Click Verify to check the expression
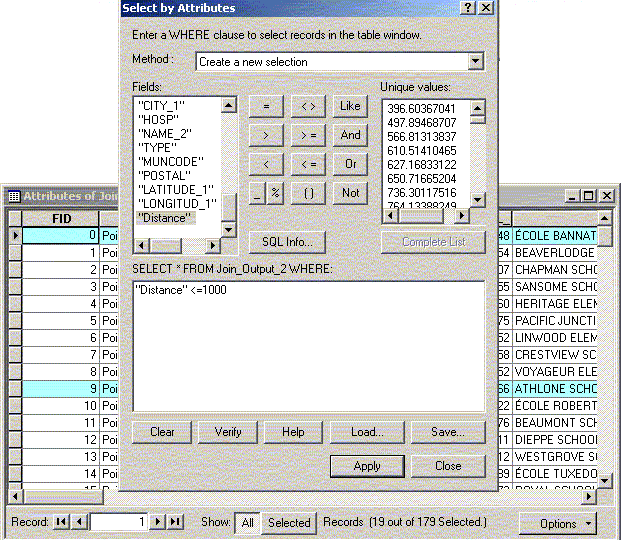Viewport: 621px width, 540px height. 227,432
